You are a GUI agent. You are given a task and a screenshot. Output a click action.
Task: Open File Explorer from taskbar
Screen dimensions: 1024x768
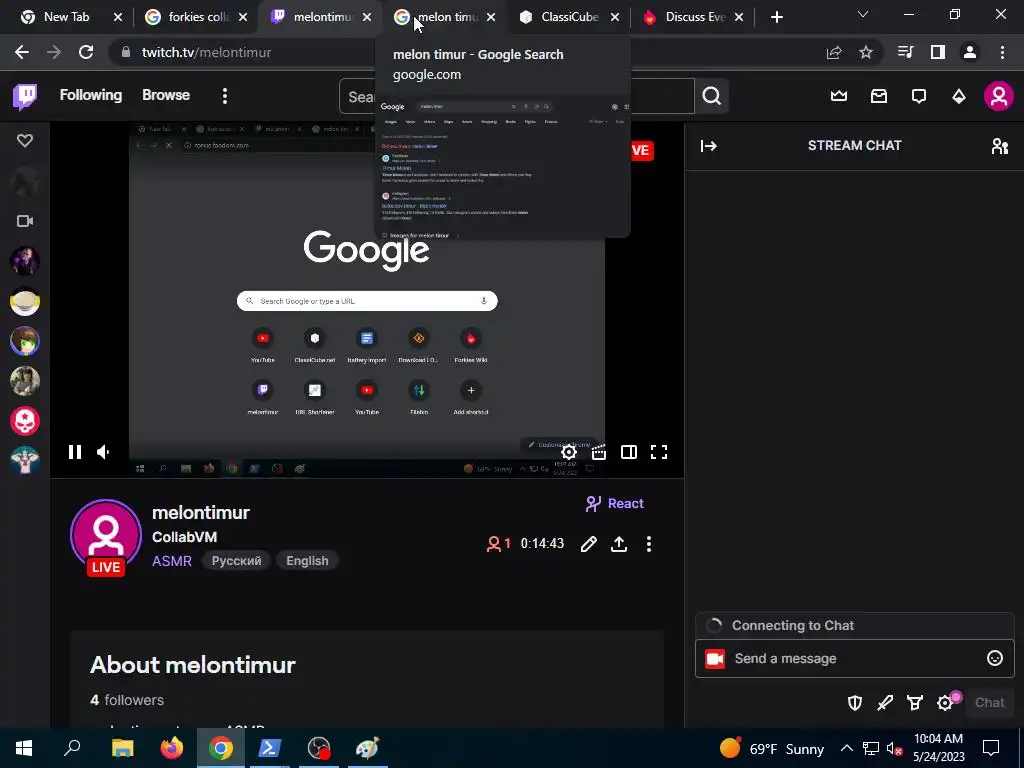(122, 748)
